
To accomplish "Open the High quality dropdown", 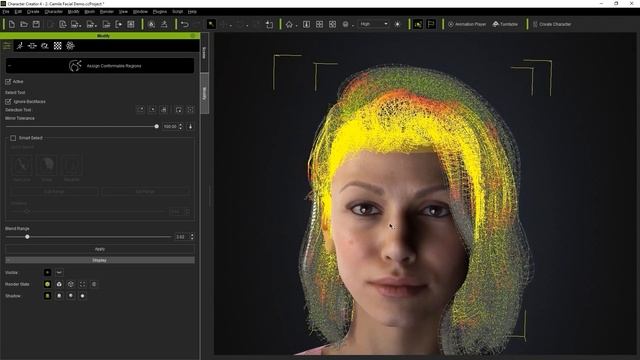I will point(373,24).
